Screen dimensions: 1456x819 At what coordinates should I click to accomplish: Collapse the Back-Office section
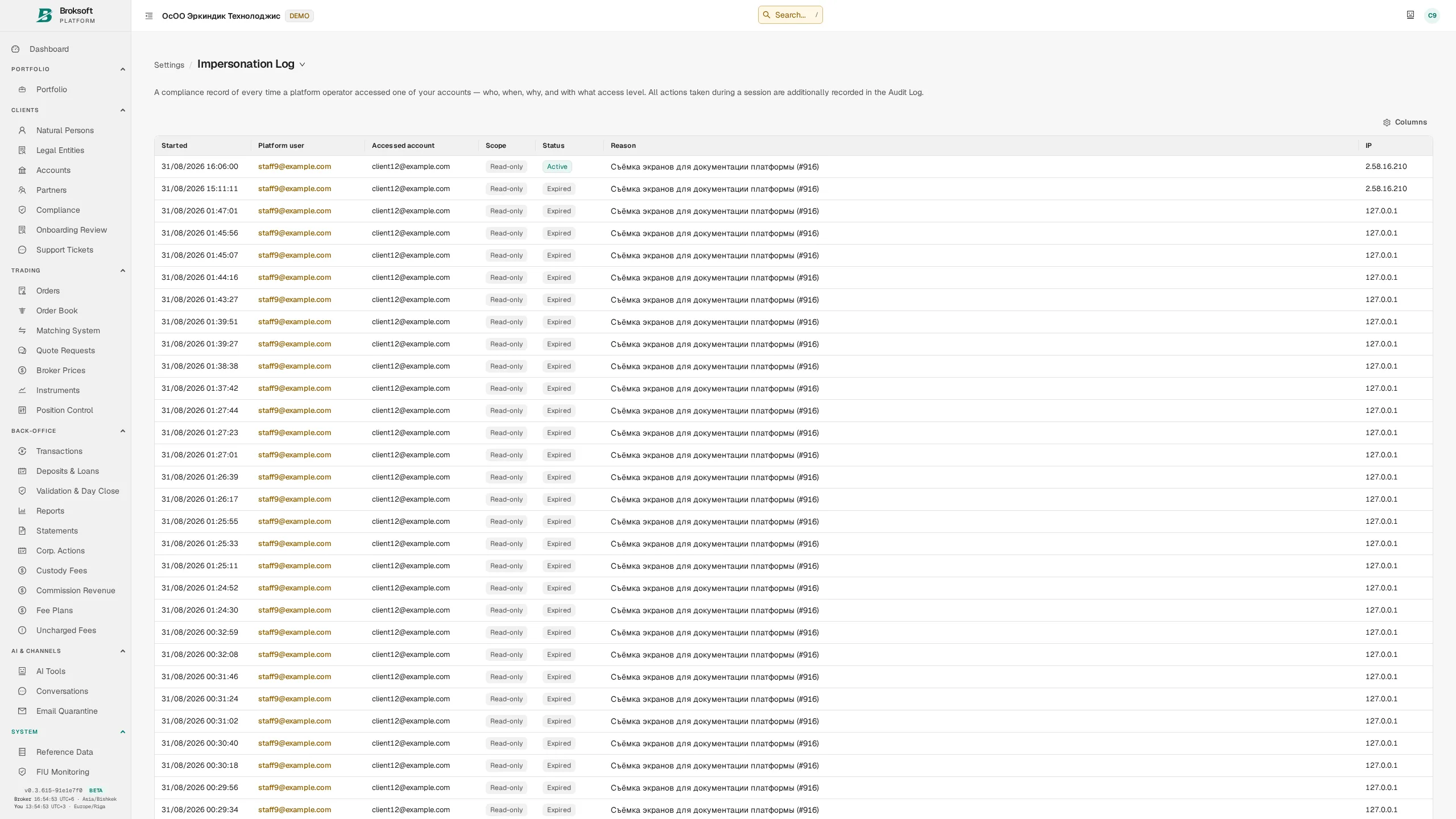[x=122, y=431]
